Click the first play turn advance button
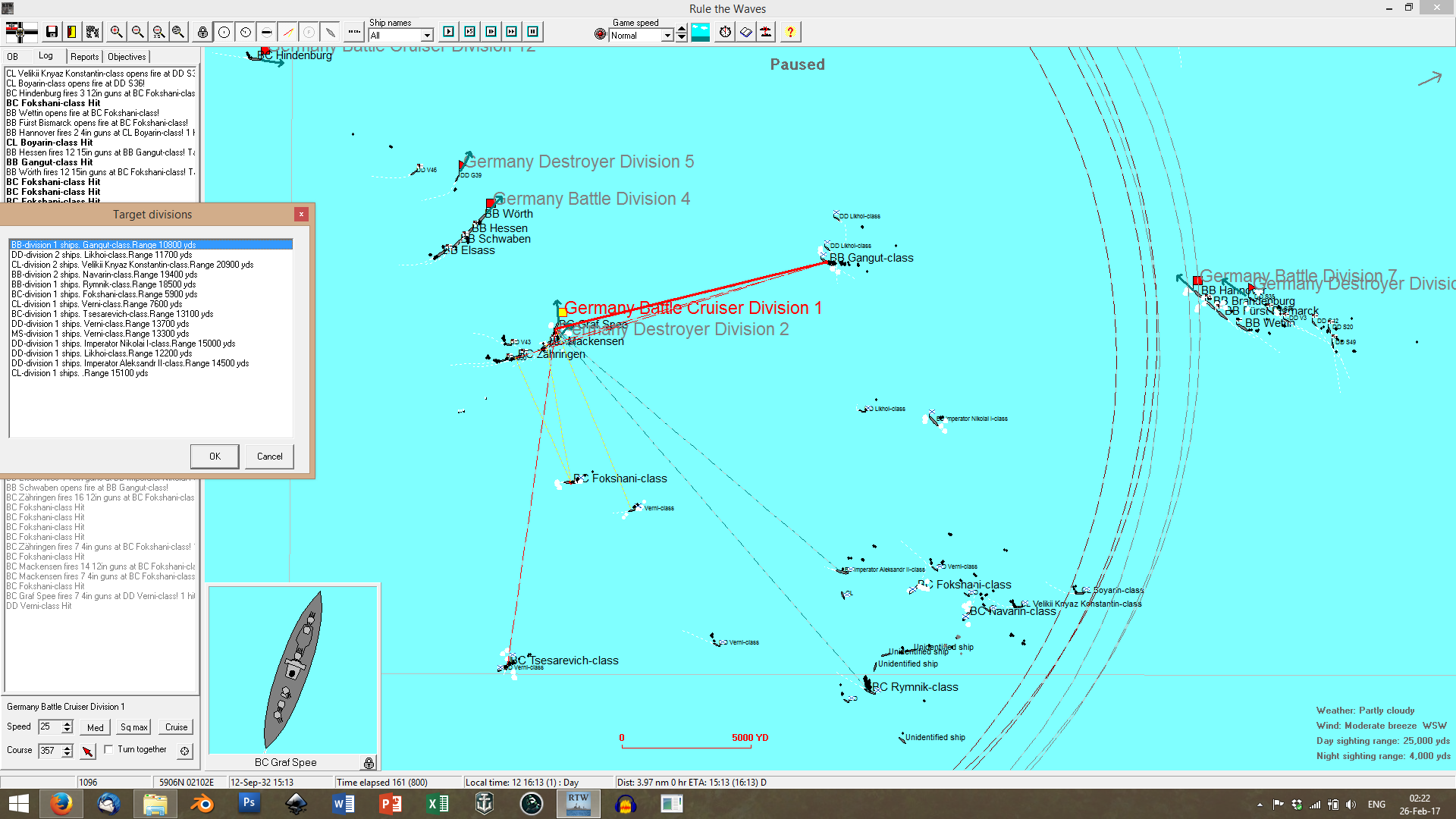This screenshot has width=1456, height=819. [x=448, y=32]
